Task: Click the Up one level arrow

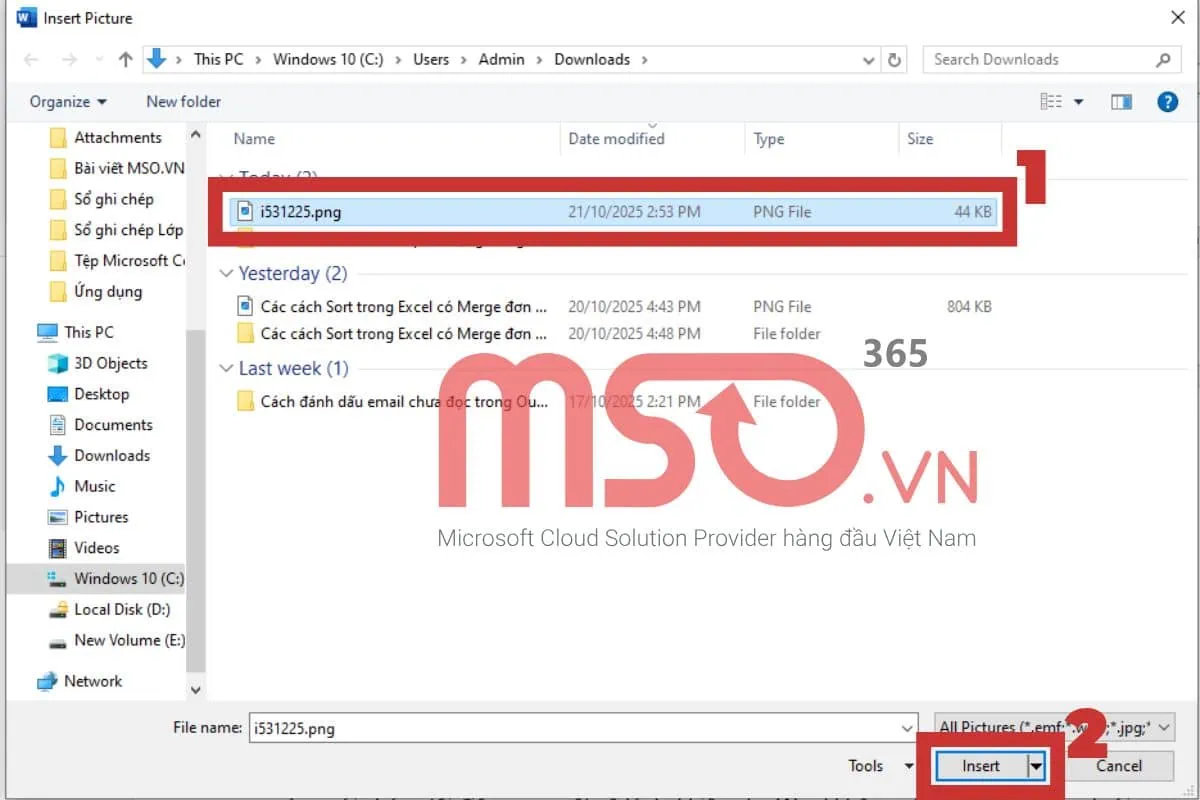Action: pyautogui.click(x=125, y=60)
